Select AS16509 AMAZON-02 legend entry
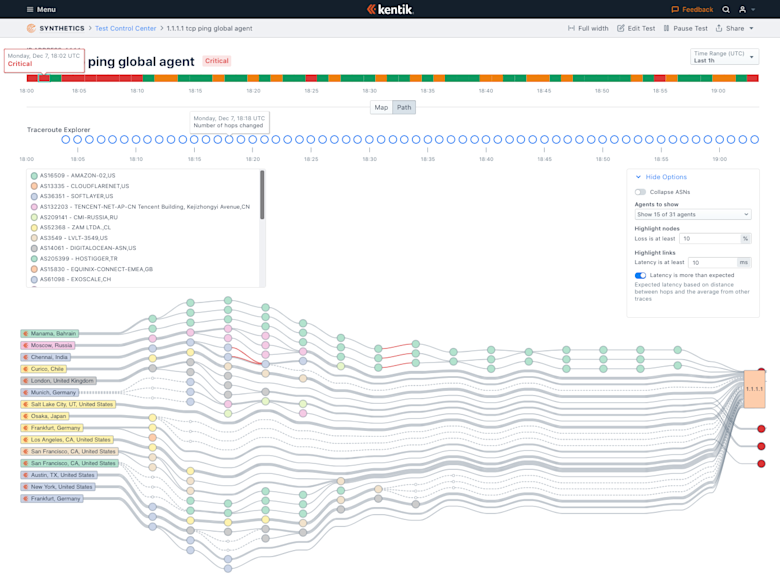Image resolution: width=780 pixels, height=576 pixels. (x=73, y=176)
